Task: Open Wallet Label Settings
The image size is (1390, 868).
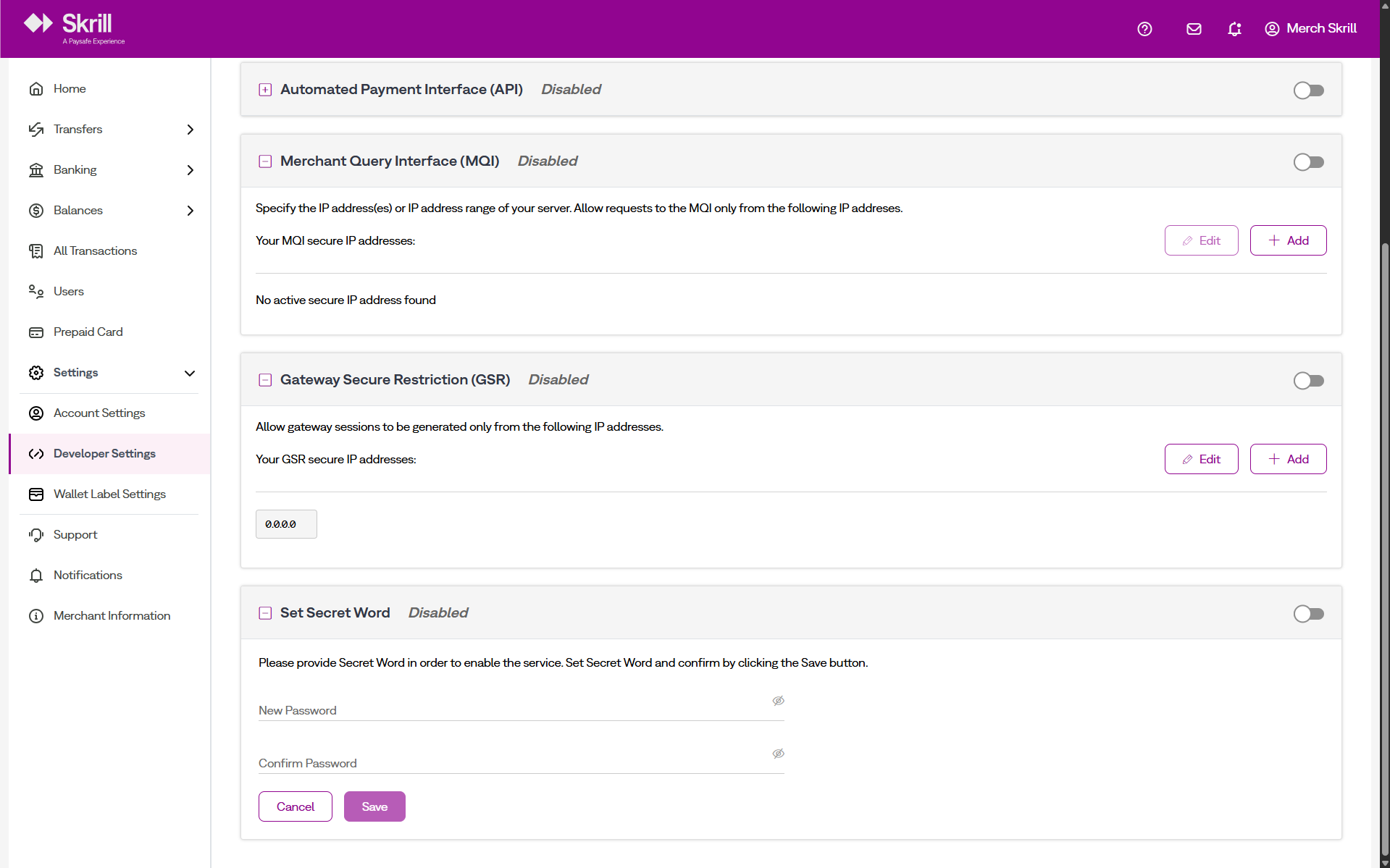Action: 109,494
